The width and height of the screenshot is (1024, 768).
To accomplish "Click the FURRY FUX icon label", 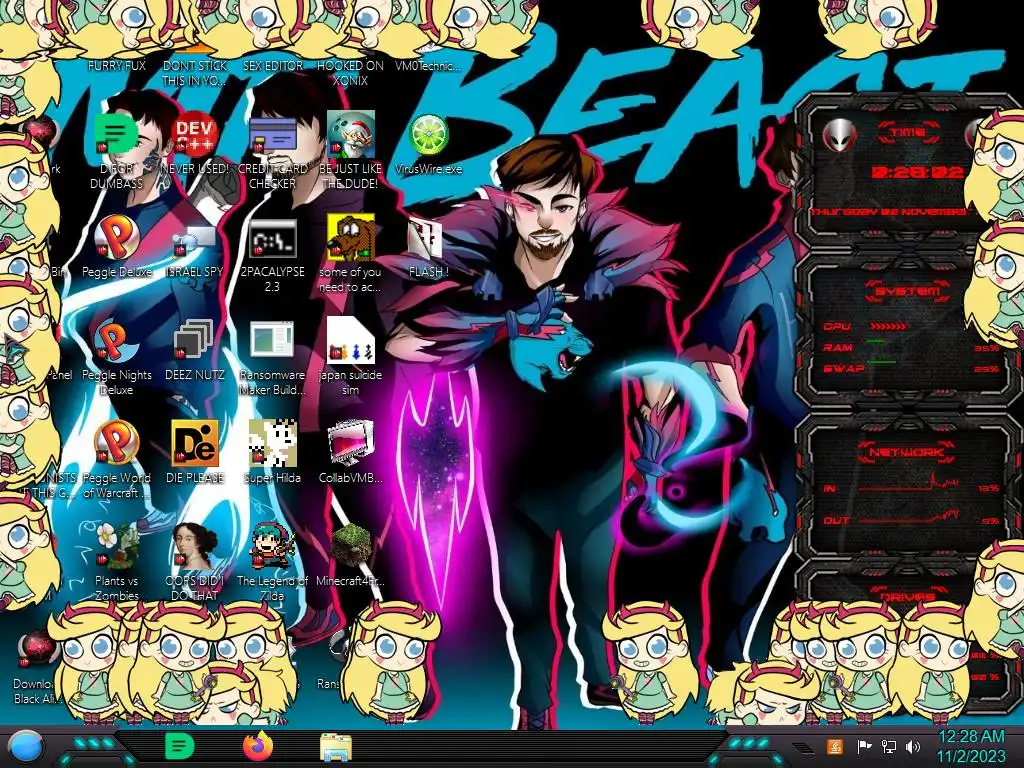I will (117, 66).
